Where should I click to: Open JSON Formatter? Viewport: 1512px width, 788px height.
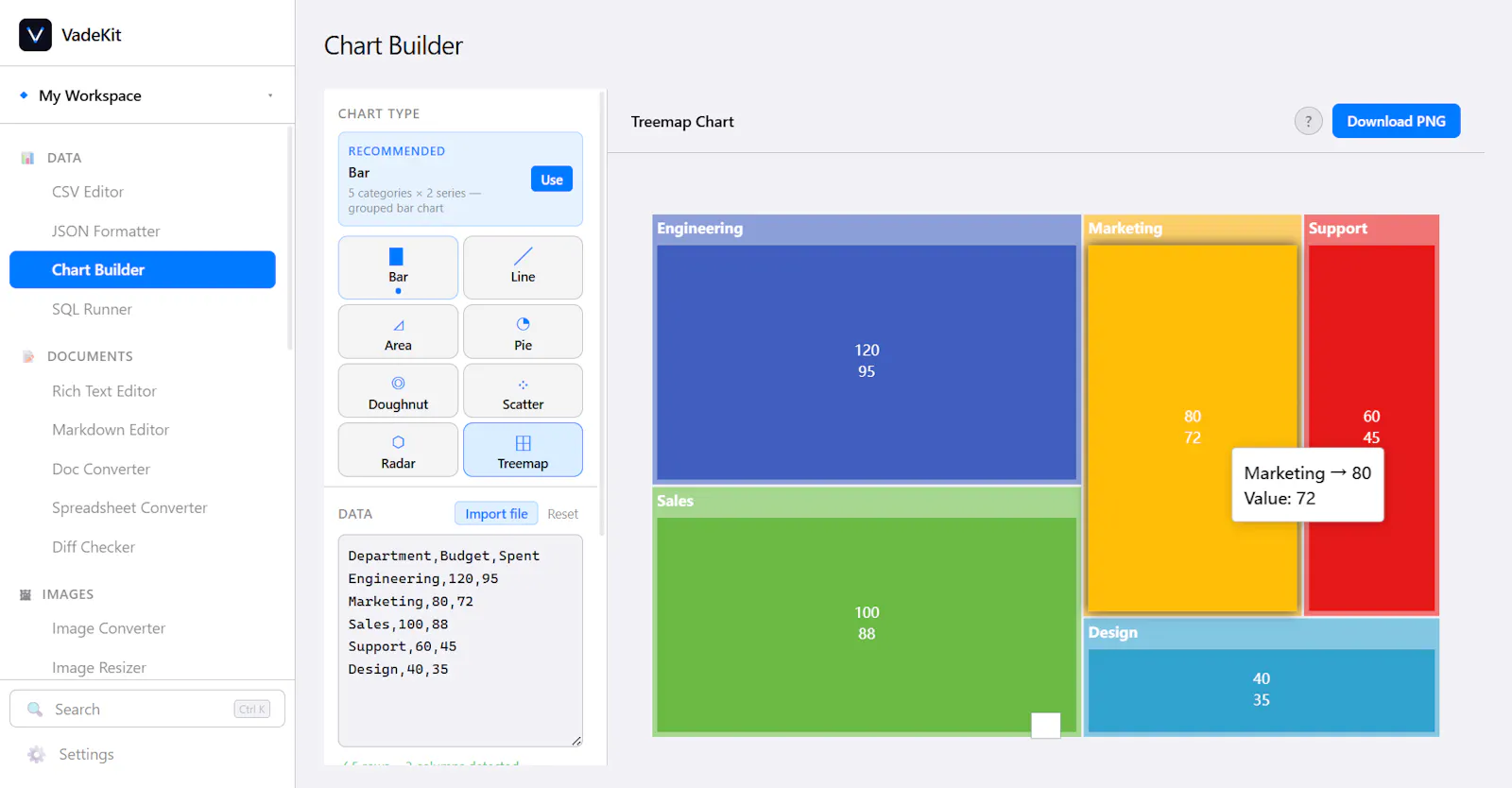click(x=106, y=231)
